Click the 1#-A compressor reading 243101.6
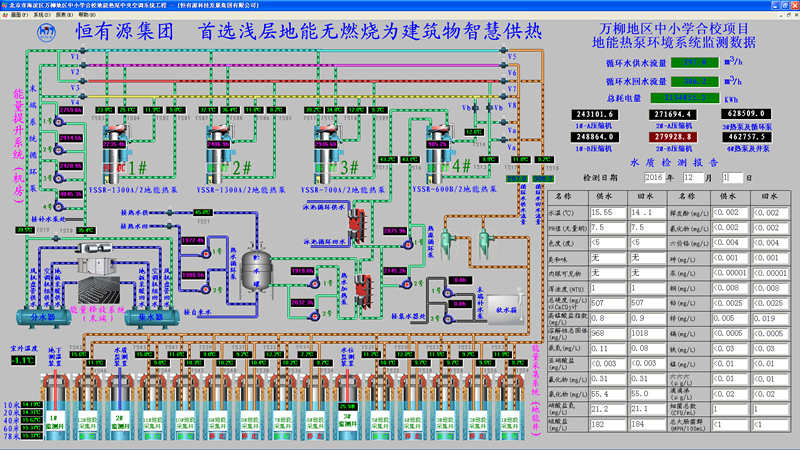The image size is (800, 450). [x=595, y=114]
